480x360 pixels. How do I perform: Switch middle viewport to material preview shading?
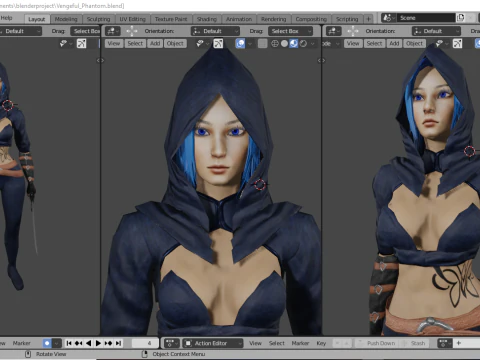click(x=294, y=44)
